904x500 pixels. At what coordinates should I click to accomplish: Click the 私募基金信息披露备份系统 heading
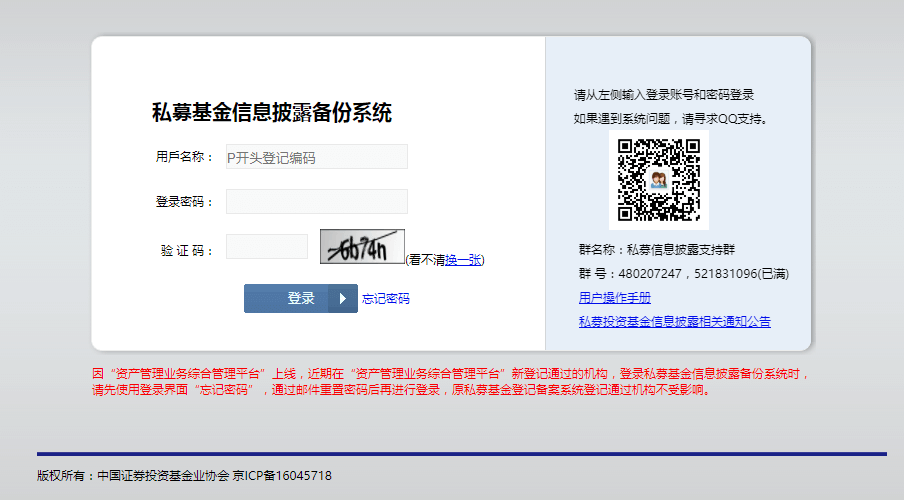[x=271, y=113]
